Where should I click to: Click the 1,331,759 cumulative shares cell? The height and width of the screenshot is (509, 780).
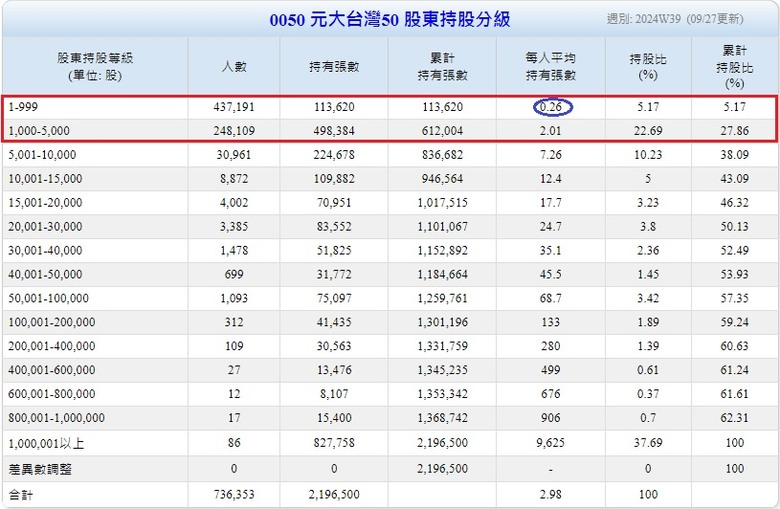click(x=442, y=346)
